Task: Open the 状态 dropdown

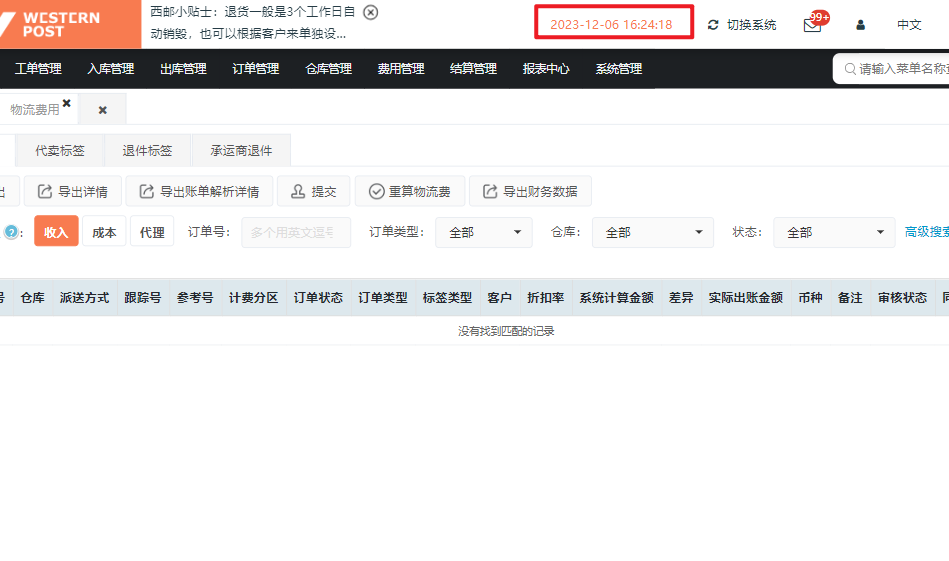Action: [834, 232]
